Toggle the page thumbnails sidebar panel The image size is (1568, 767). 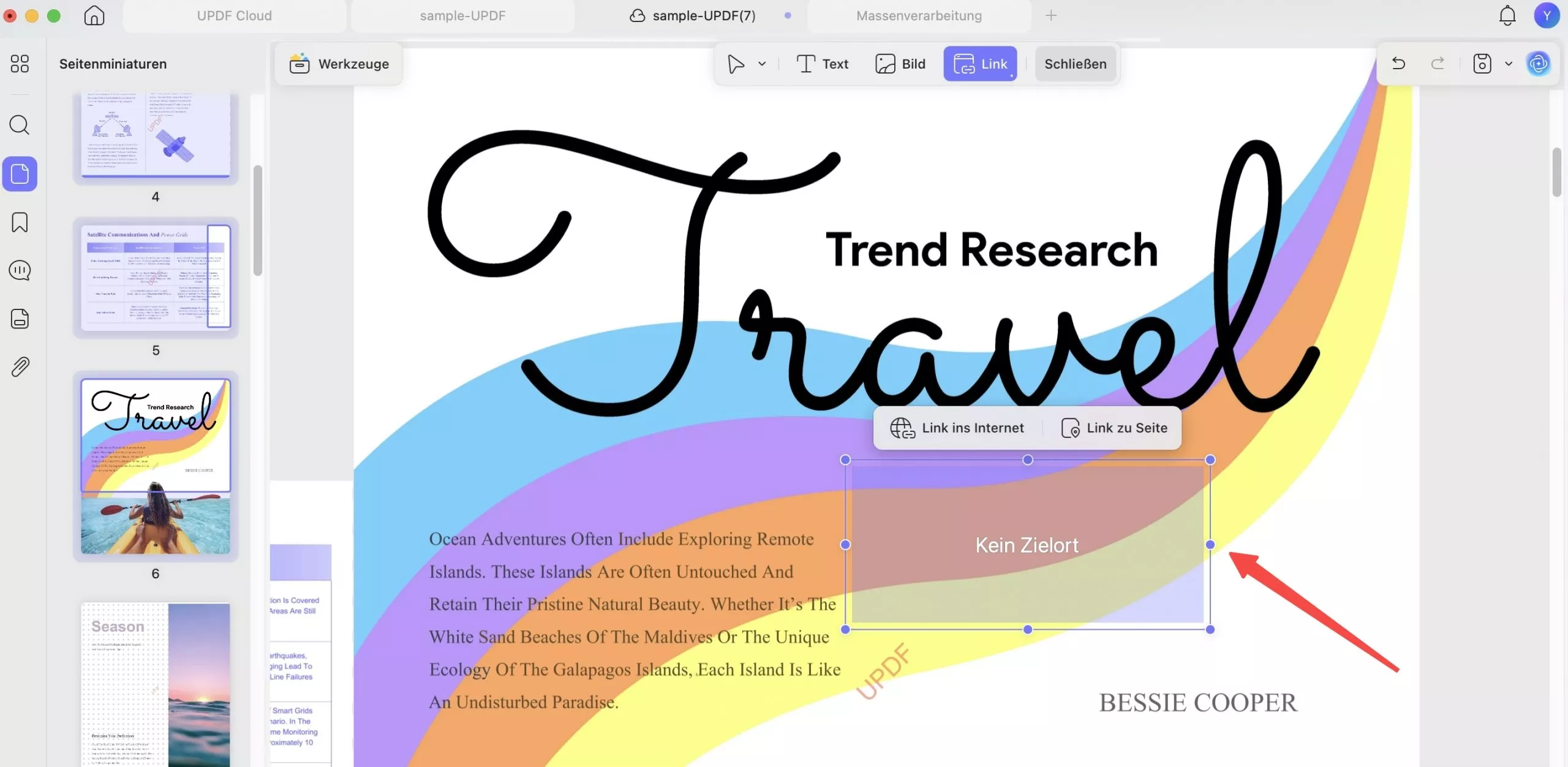click(20, 174)
